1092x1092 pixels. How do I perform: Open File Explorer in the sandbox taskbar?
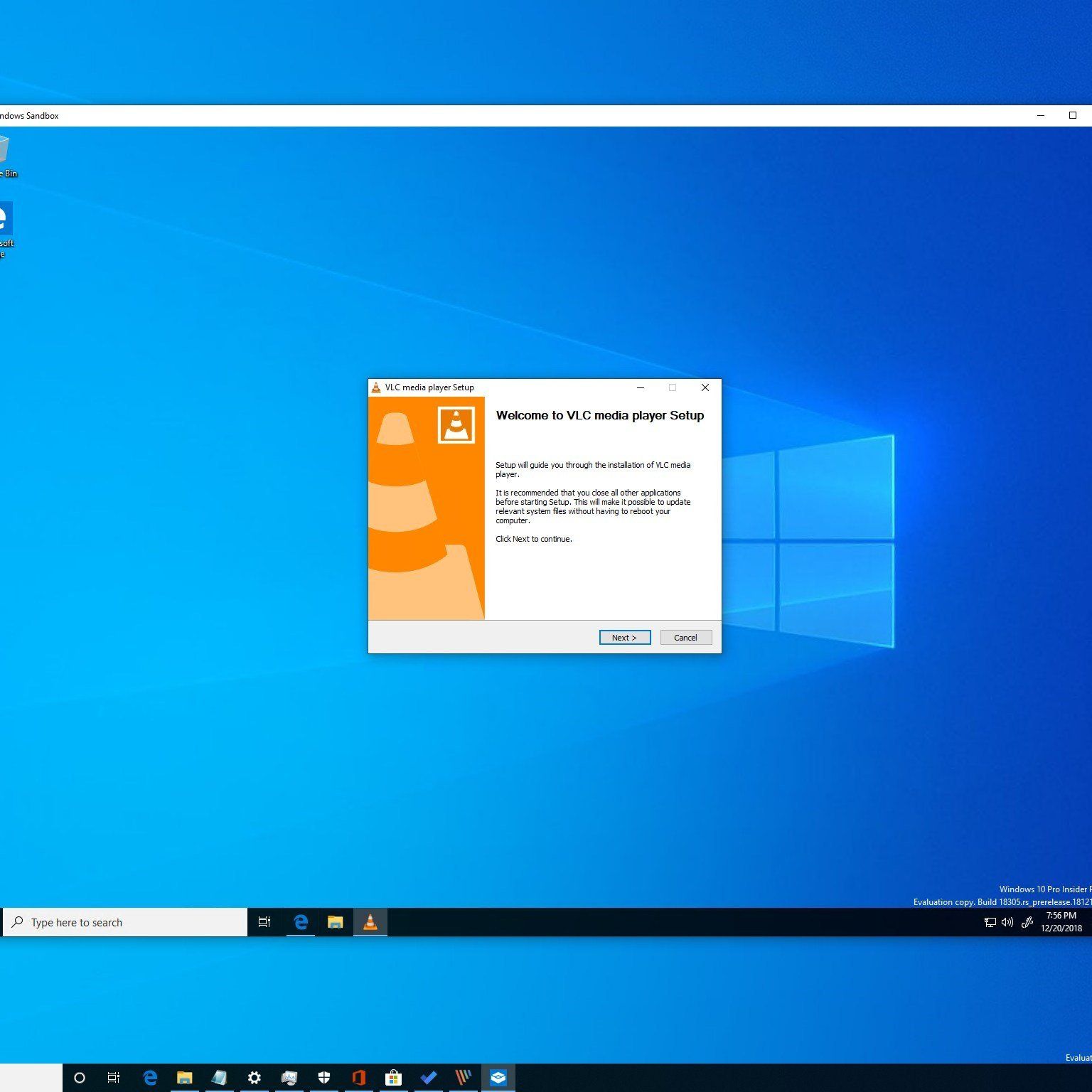[335, 922]
